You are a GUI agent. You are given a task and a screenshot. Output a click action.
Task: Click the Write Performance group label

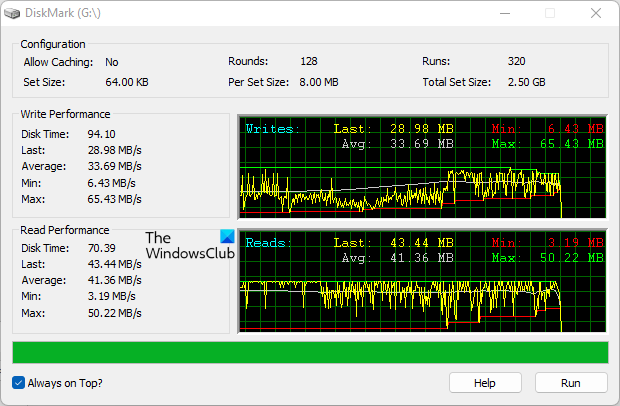point(65,114)
